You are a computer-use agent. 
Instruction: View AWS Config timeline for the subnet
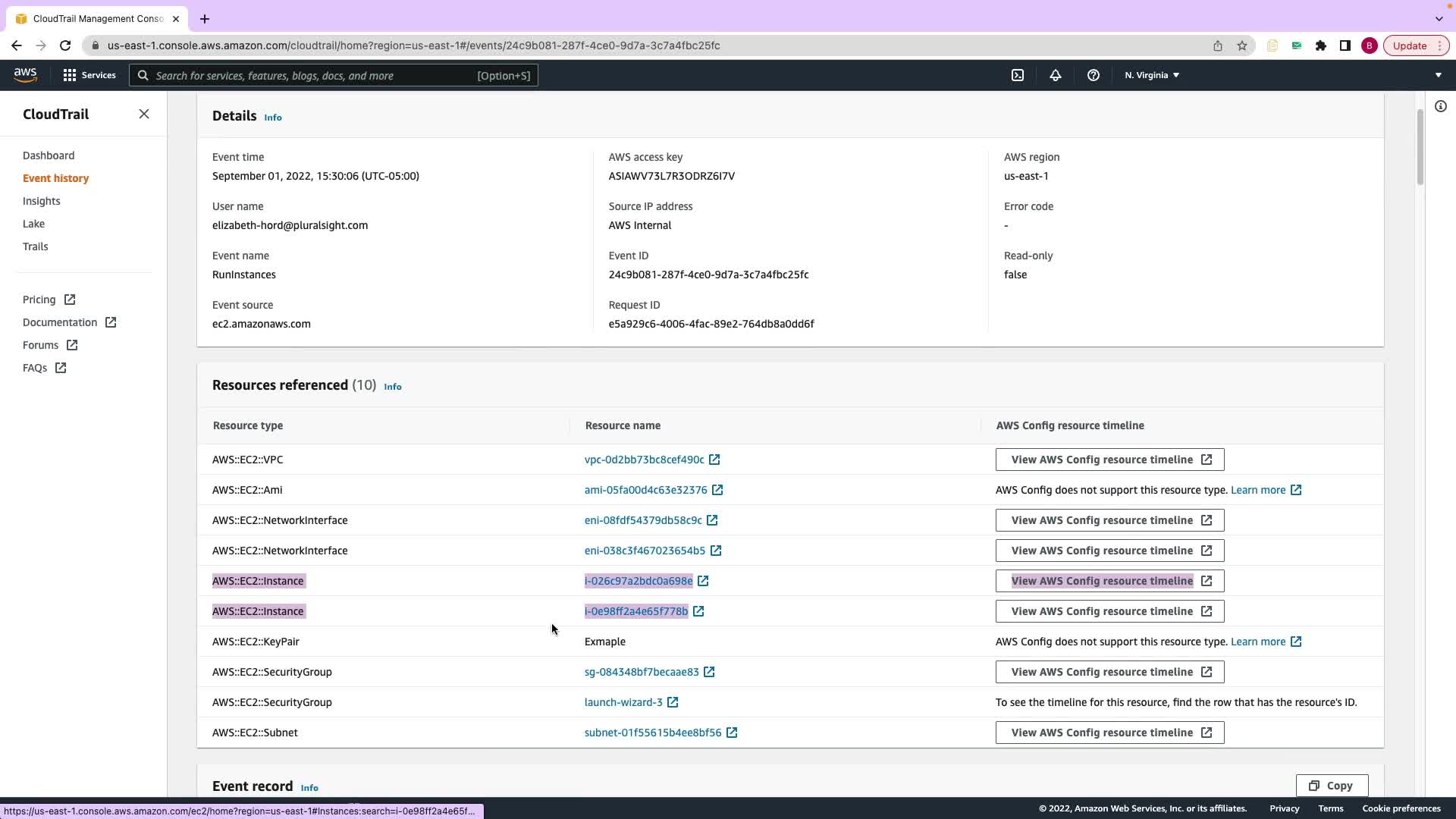click(x=1109, y=733)
